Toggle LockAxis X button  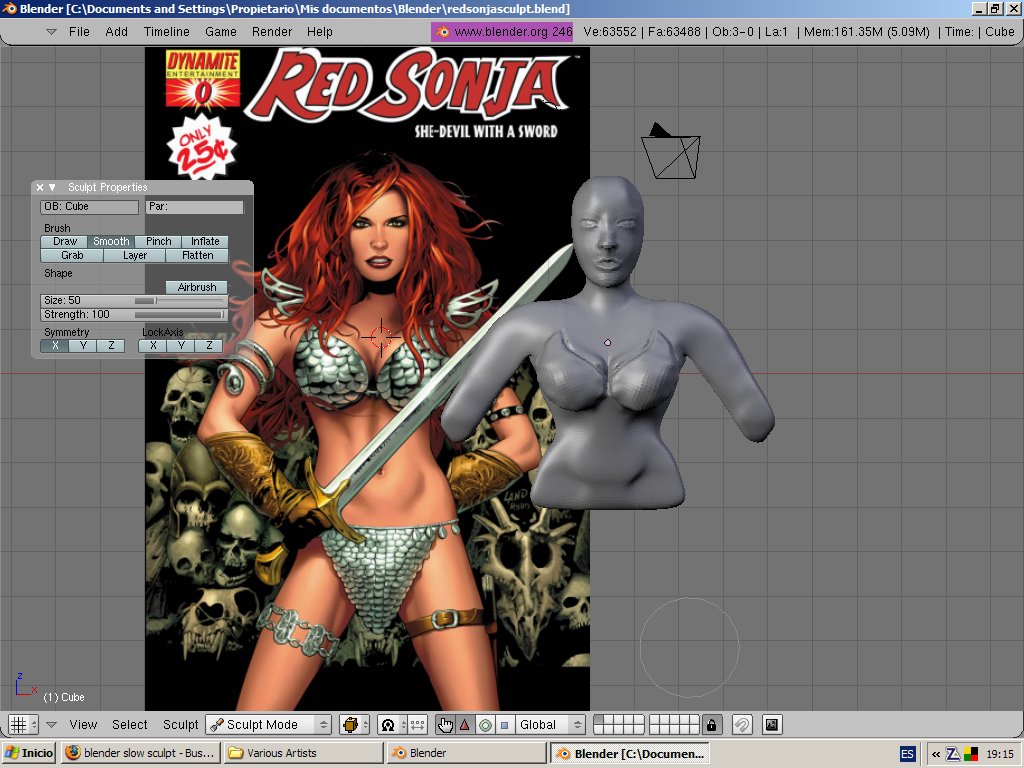tap(153, 346)
